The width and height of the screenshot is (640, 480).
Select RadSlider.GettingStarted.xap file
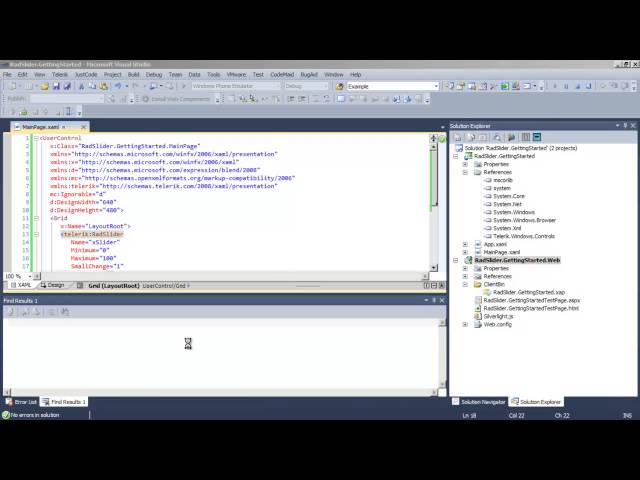click(529, 292)
